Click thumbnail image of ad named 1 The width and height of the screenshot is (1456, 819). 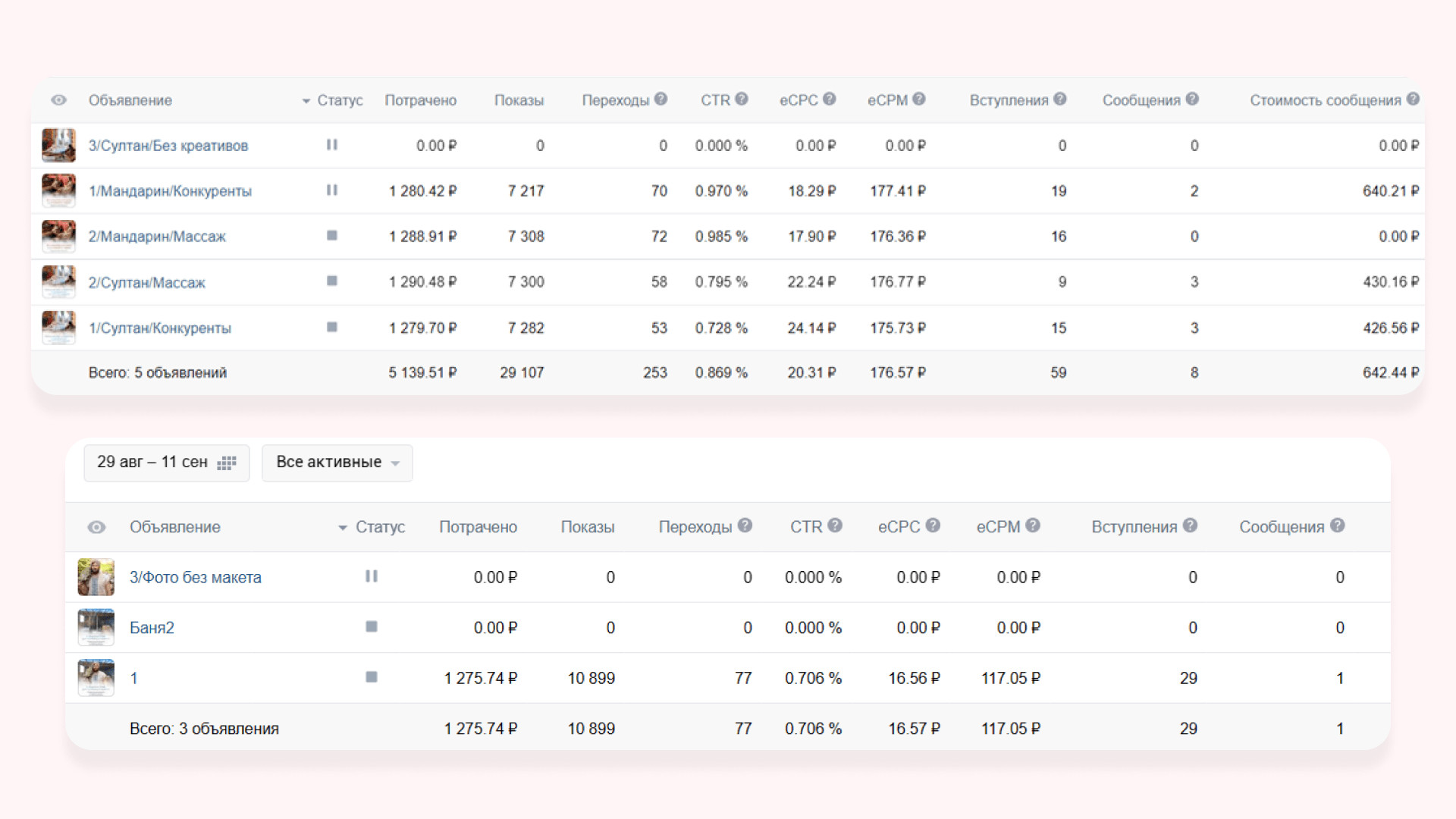(x=96, y=677)
